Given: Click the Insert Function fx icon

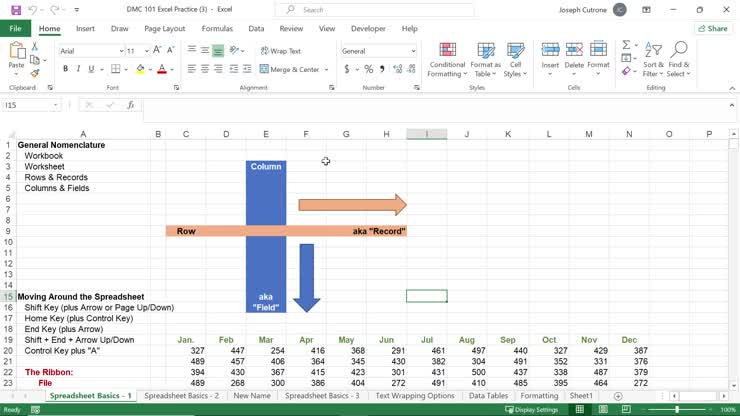Looking at the screenshot, I should 131,105.
